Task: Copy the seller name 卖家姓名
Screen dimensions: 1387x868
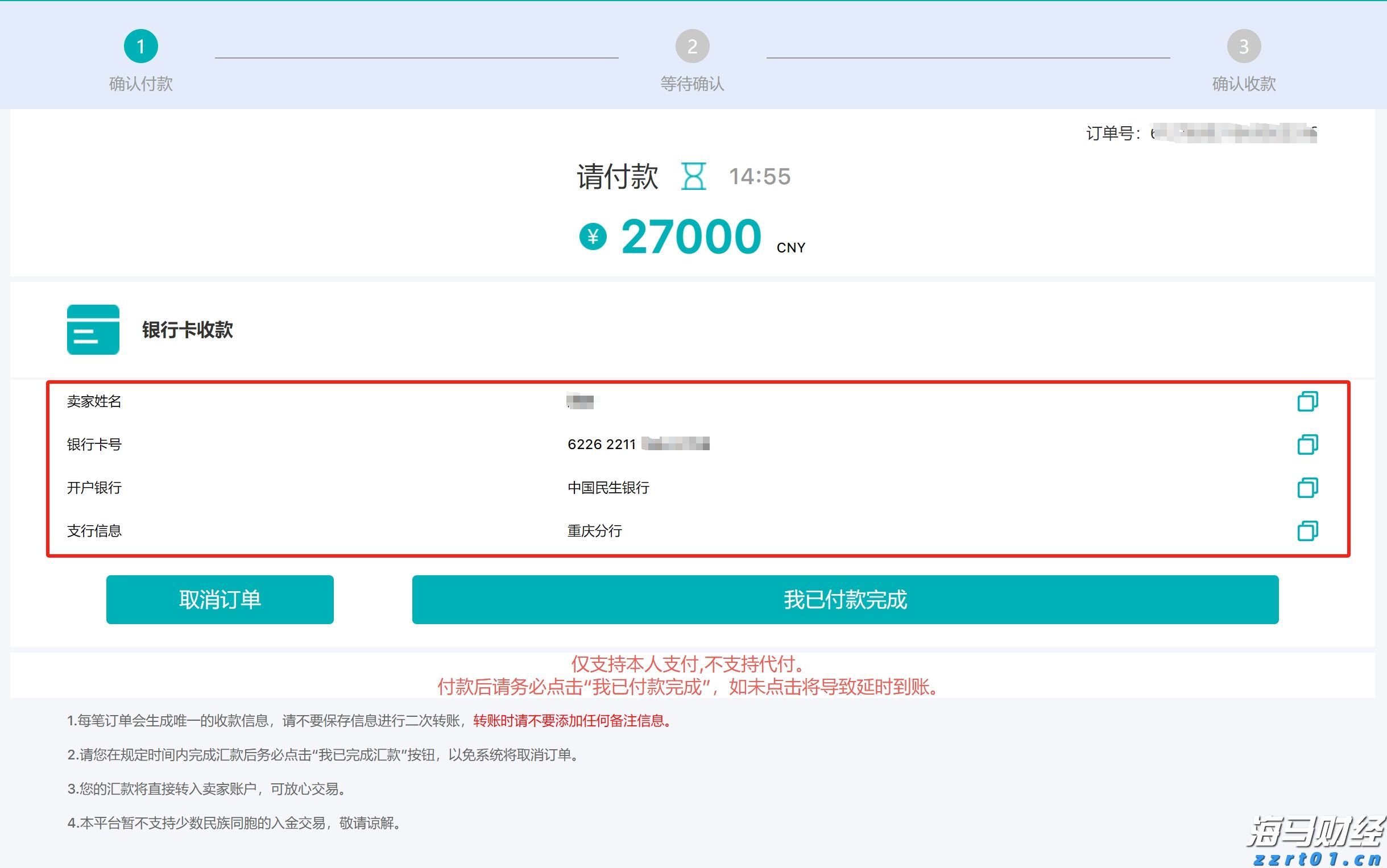Action: click(x=1308, y=401)
